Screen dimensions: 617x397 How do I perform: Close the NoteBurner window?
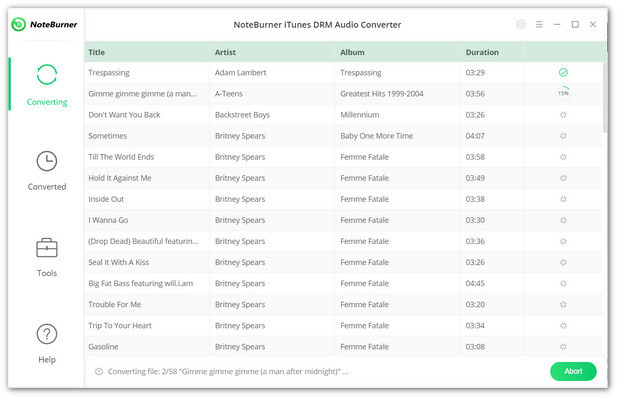coord(593,24)
